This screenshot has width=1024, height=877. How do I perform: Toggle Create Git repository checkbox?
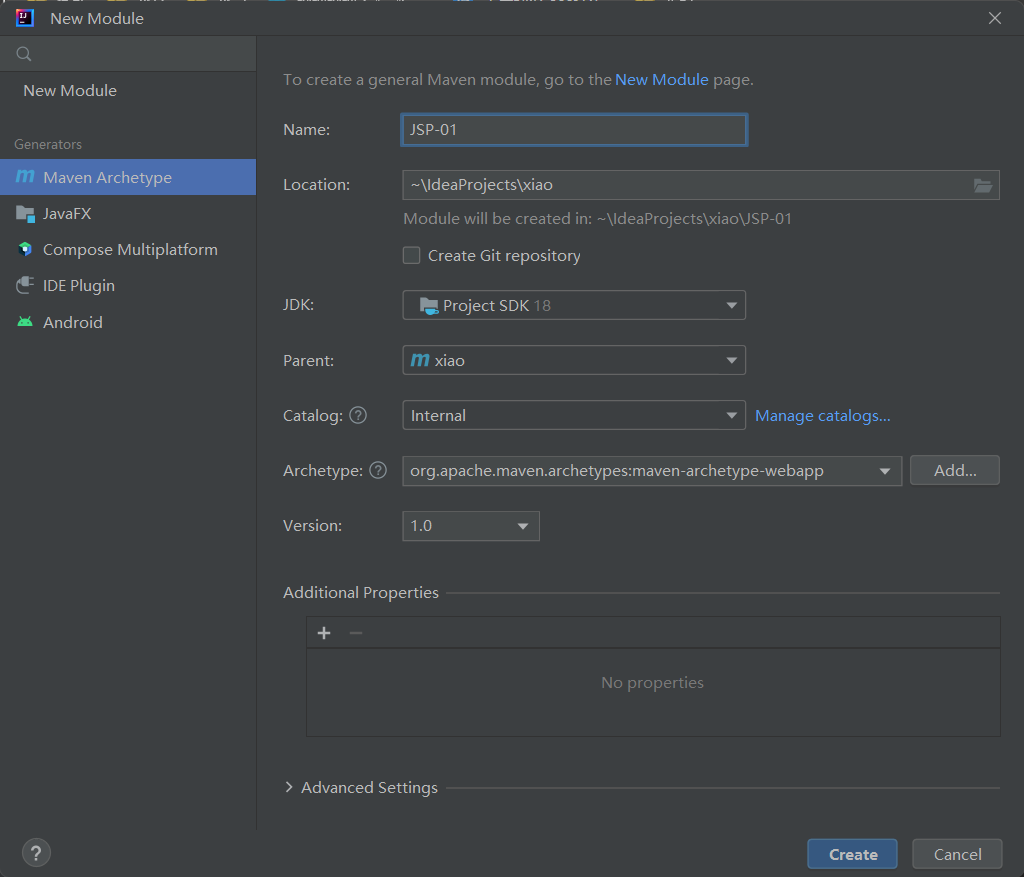coord(411,255)
